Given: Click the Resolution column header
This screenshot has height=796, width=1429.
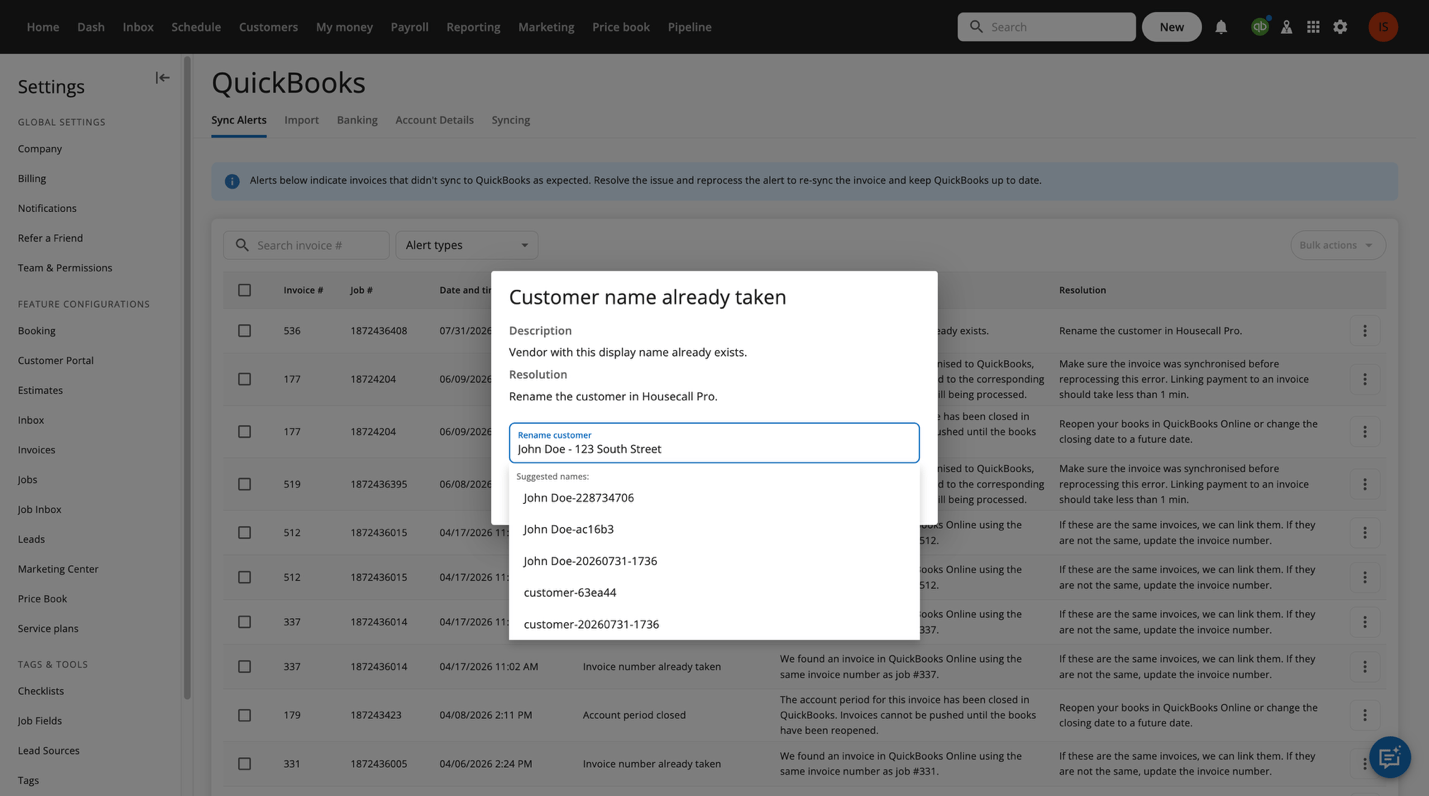Looking at the screenshot, I should tap(1082, 290).
